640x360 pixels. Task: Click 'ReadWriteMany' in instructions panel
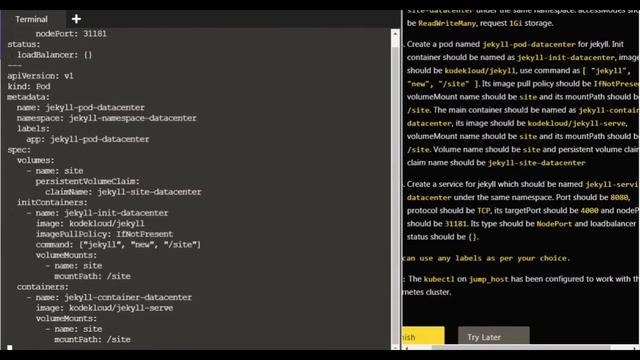(x=447, y=23)
